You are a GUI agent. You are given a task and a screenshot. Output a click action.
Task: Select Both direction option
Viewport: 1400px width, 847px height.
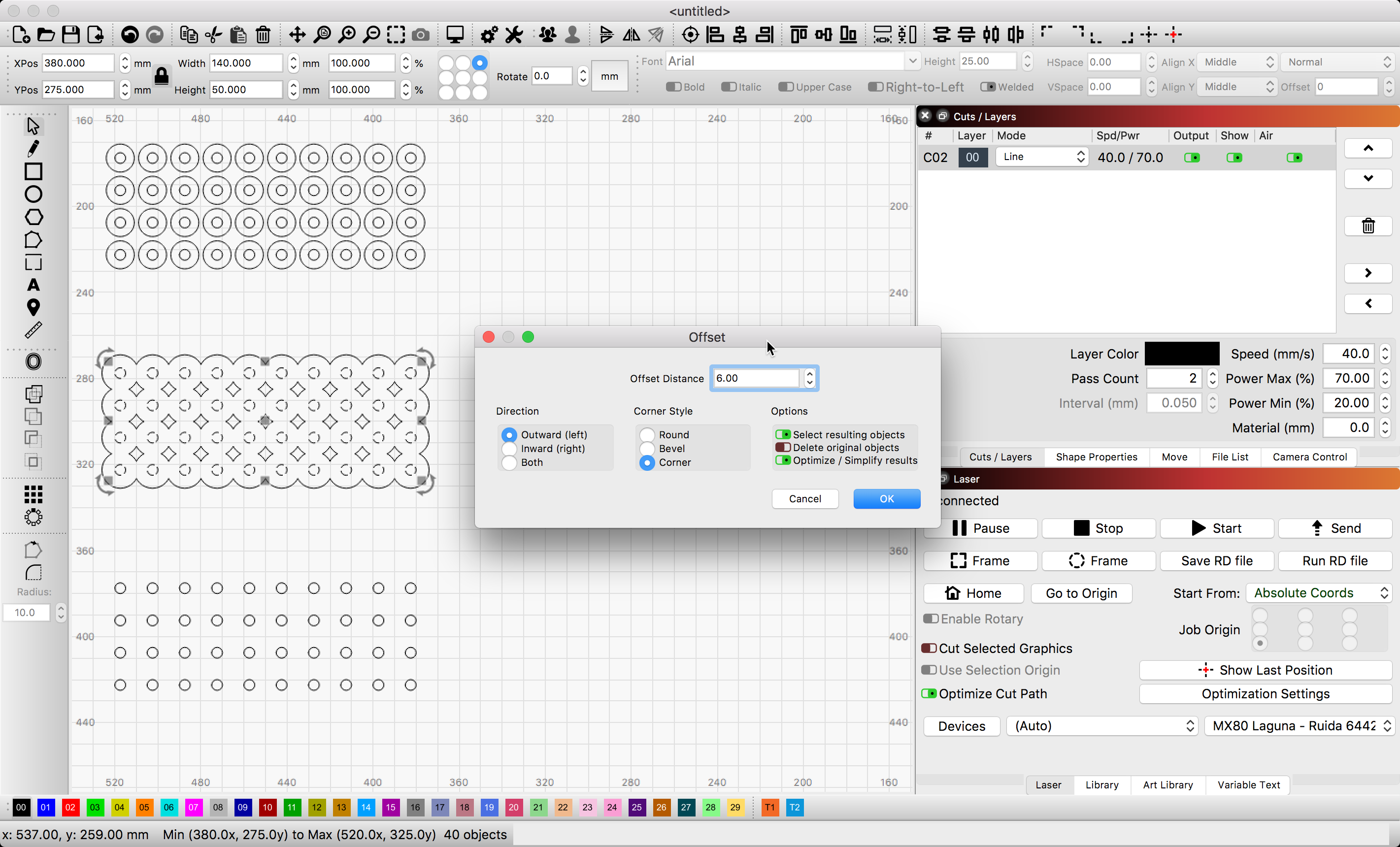tap(522, 462)
